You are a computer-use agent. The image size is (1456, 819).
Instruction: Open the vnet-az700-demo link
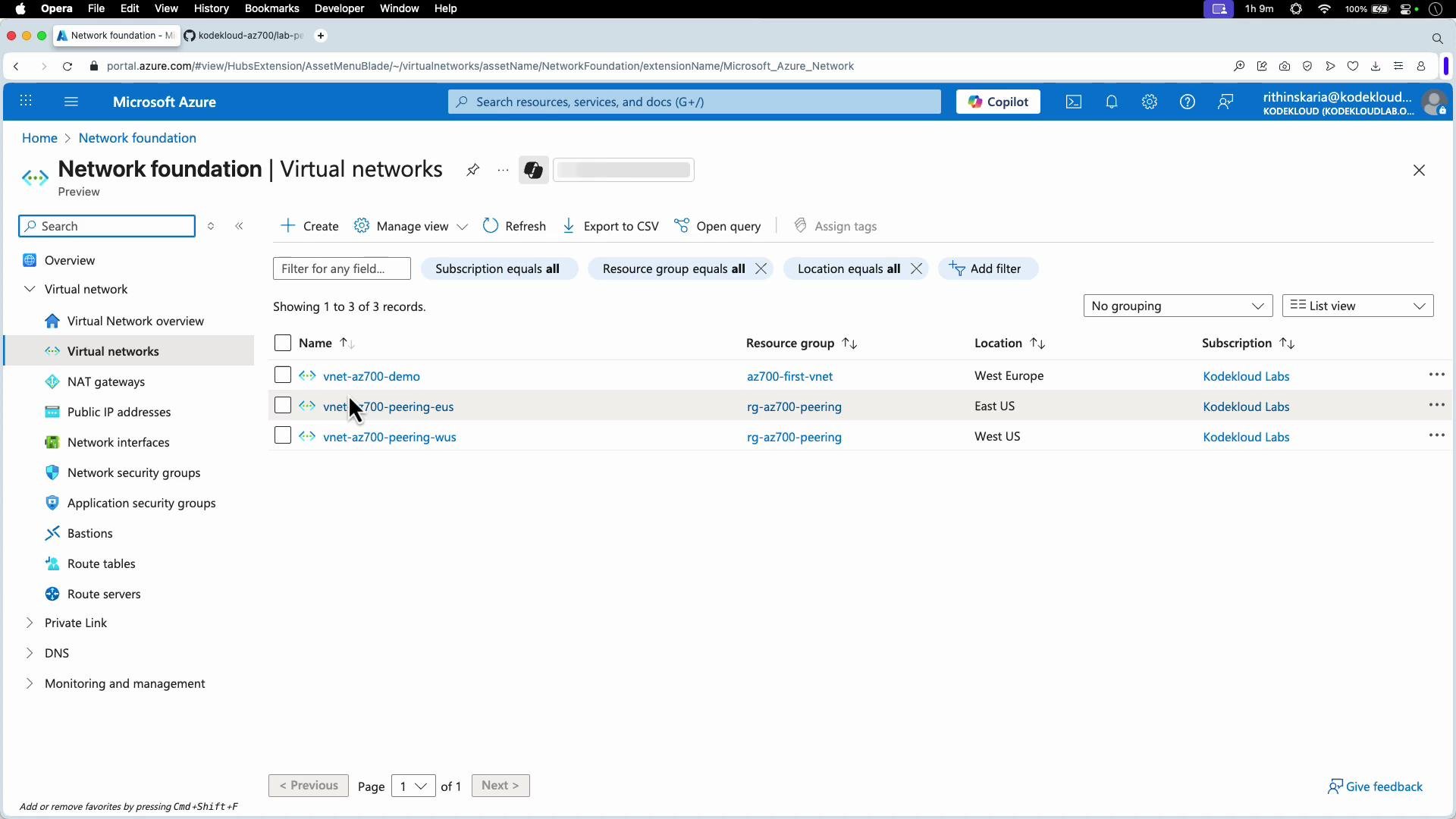click(x=372, y=376)
